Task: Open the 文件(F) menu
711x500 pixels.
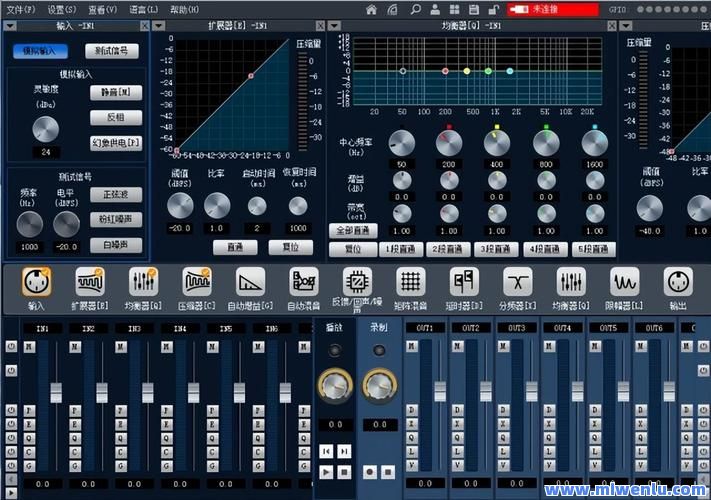Action: (x=20, y=9)
